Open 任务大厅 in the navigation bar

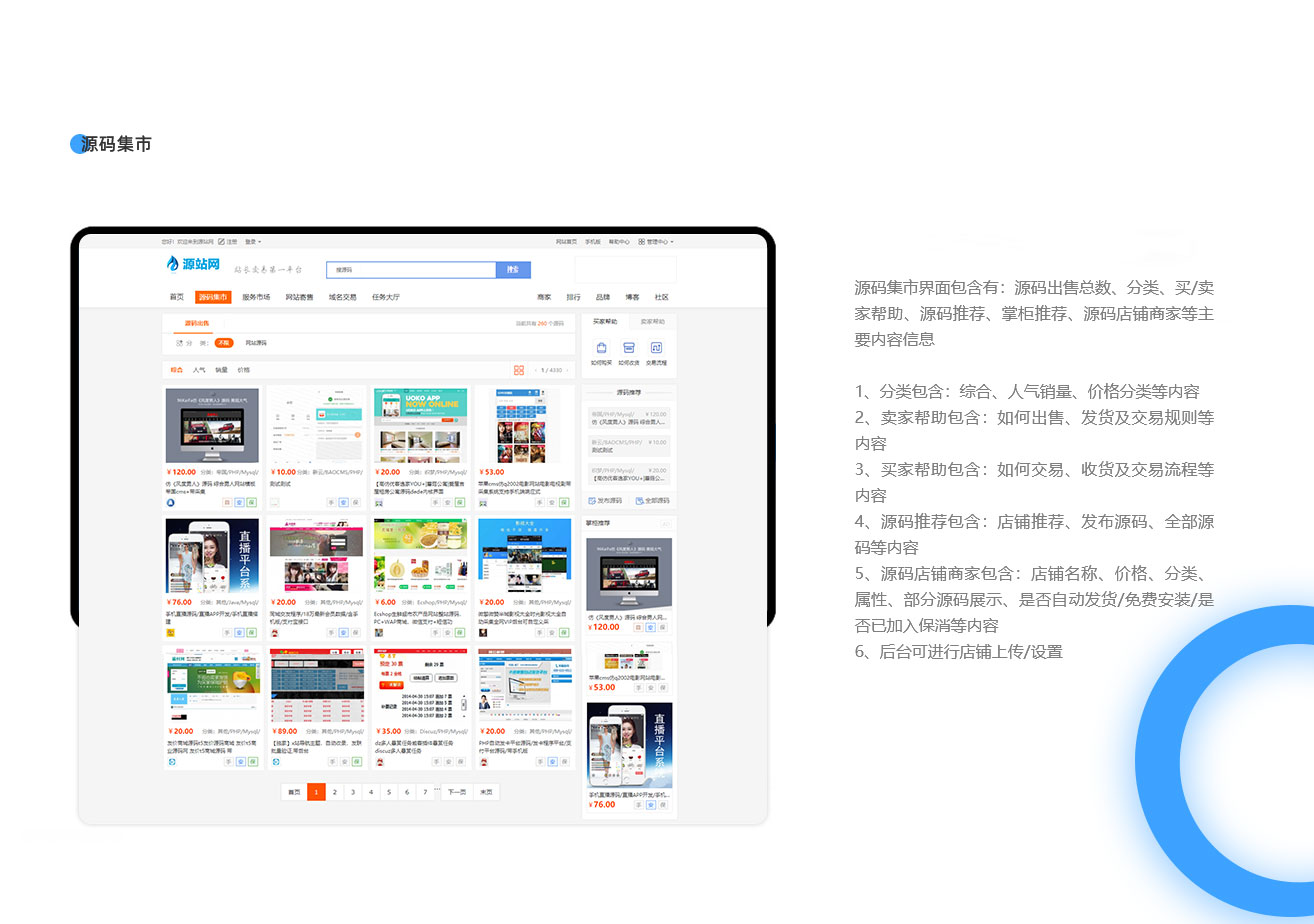click(385, 297)
